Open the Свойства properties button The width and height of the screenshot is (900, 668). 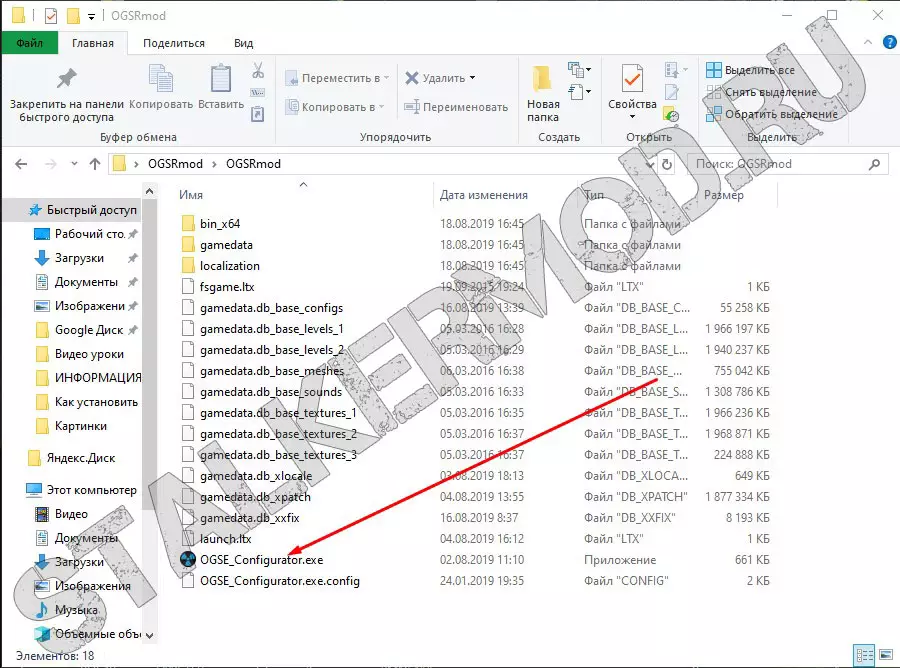[633, 92]
